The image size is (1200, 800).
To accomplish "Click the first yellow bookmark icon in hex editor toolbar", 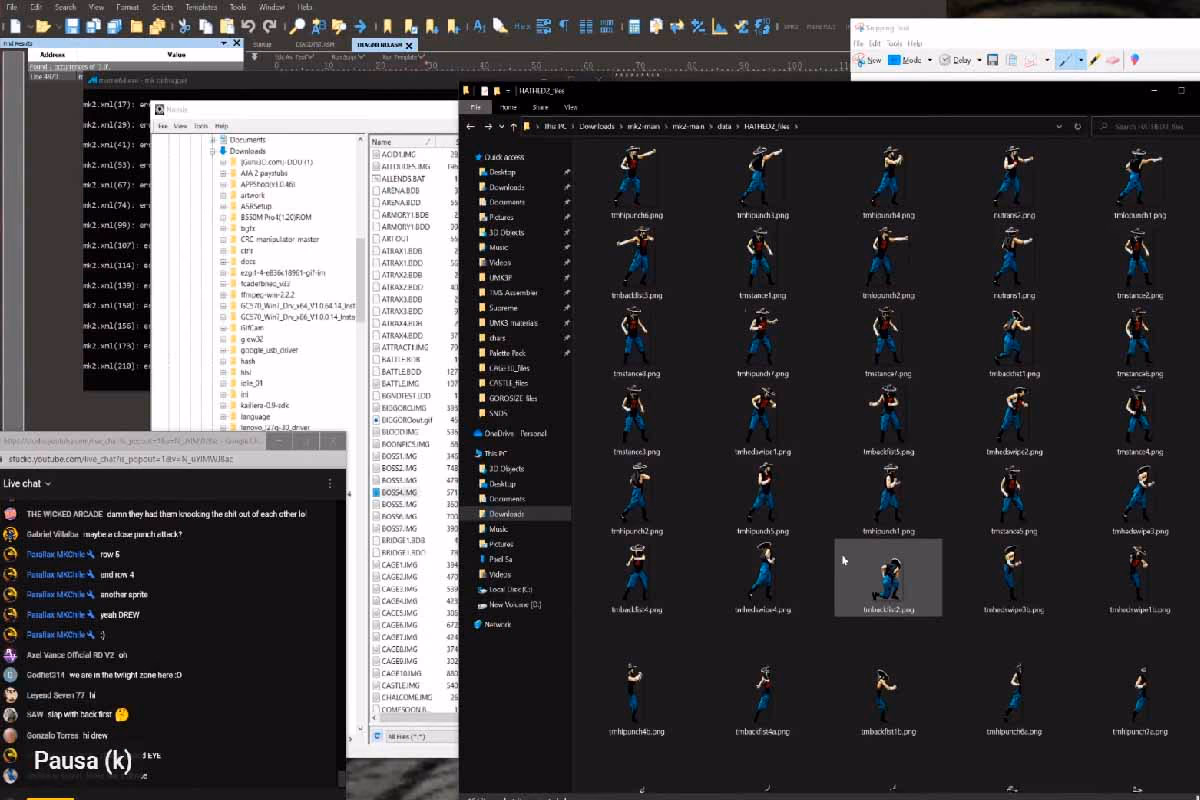I will [x=386, y=27].
